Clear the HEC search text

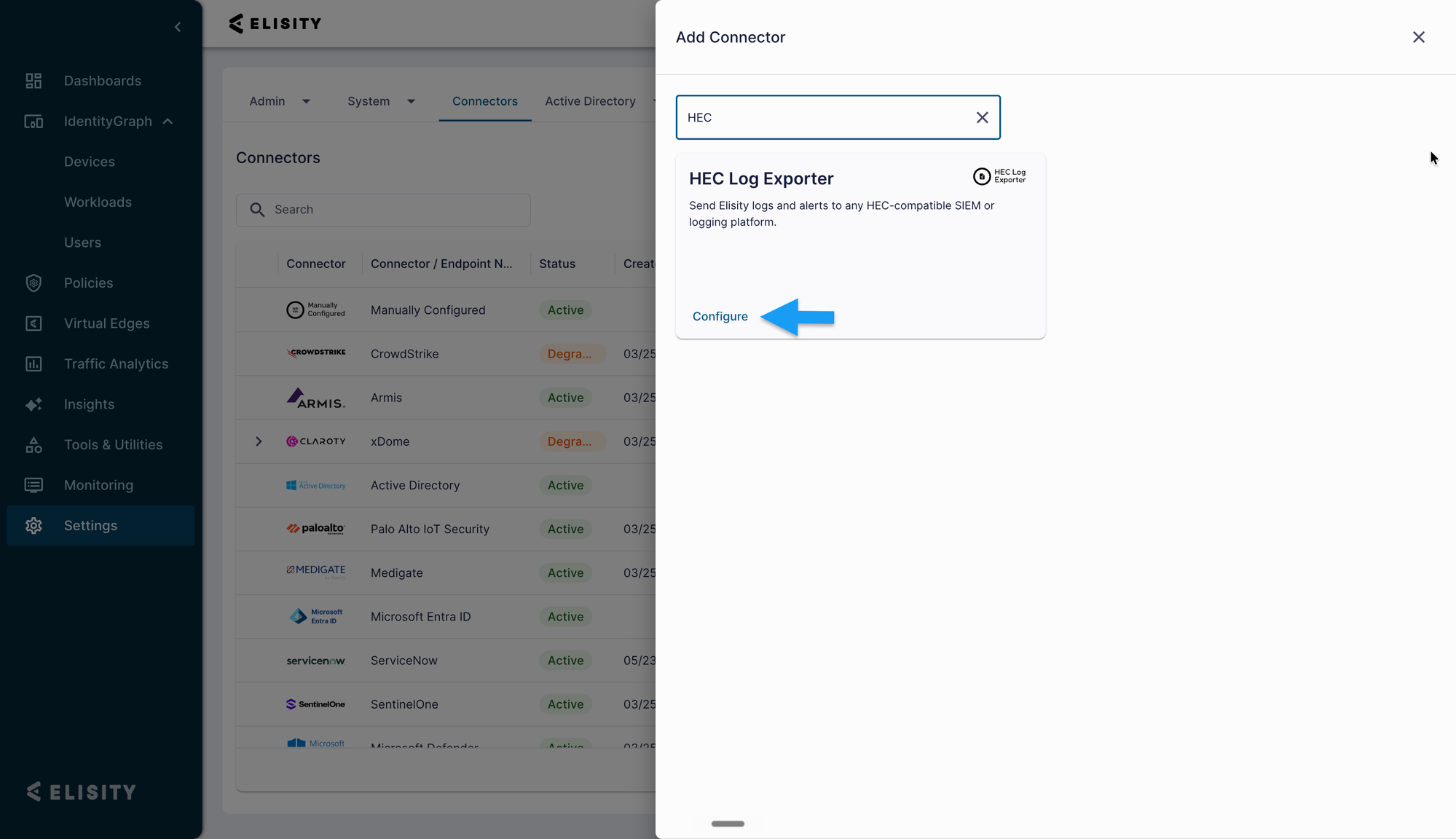[x=982, y=117]
